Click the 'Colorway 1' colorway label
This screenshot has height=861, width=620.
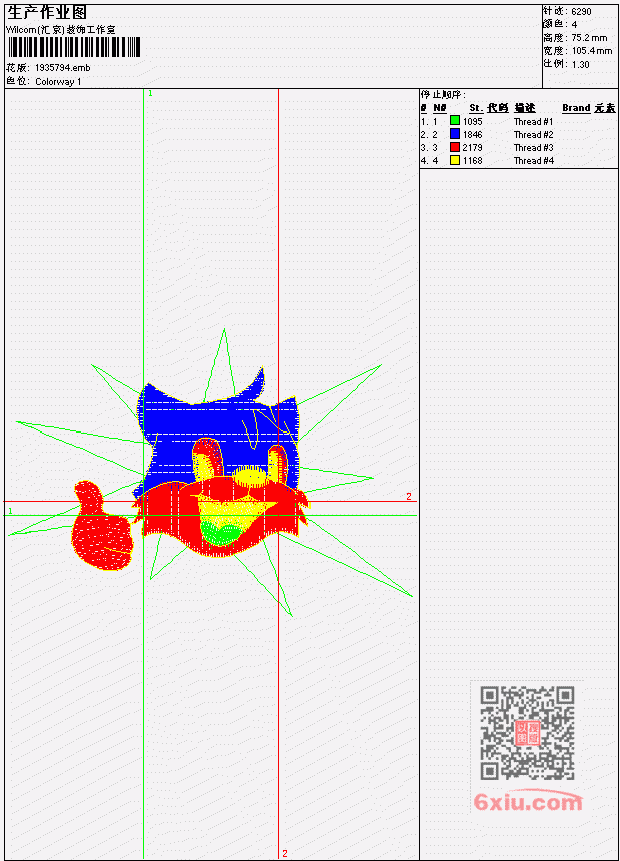pos(58,81)
